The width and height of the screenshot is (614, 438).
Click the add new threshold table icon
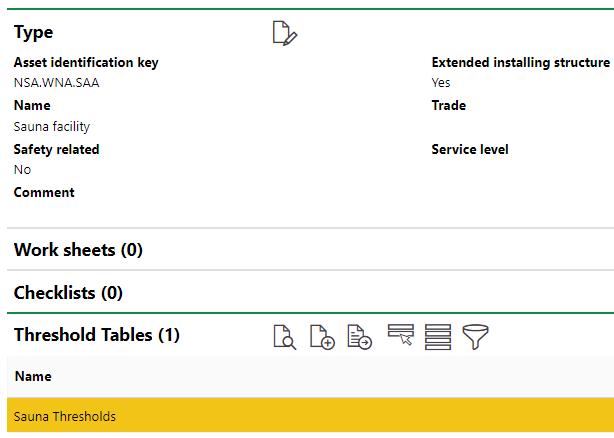click(x=321, y=336)
